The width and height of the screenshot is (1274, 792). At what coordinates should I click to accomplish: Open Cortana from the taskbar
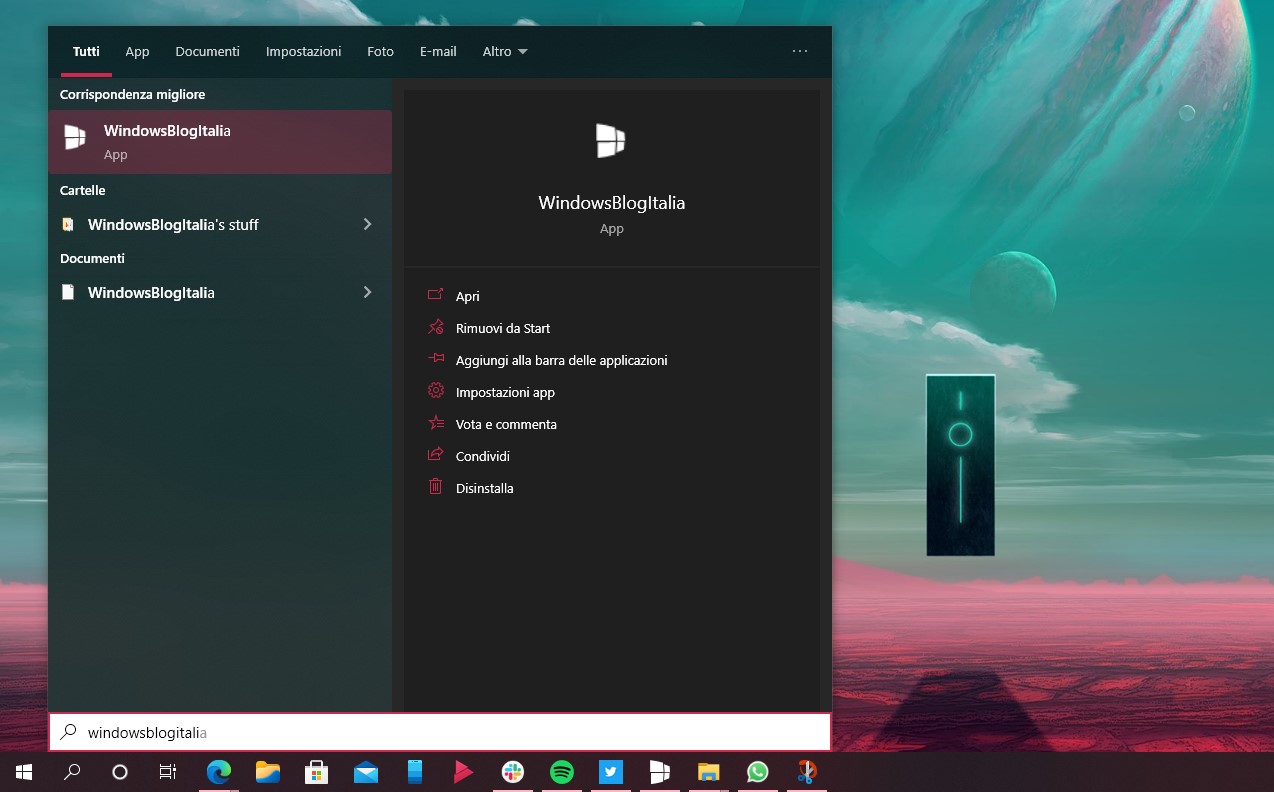tap(120, 771)
